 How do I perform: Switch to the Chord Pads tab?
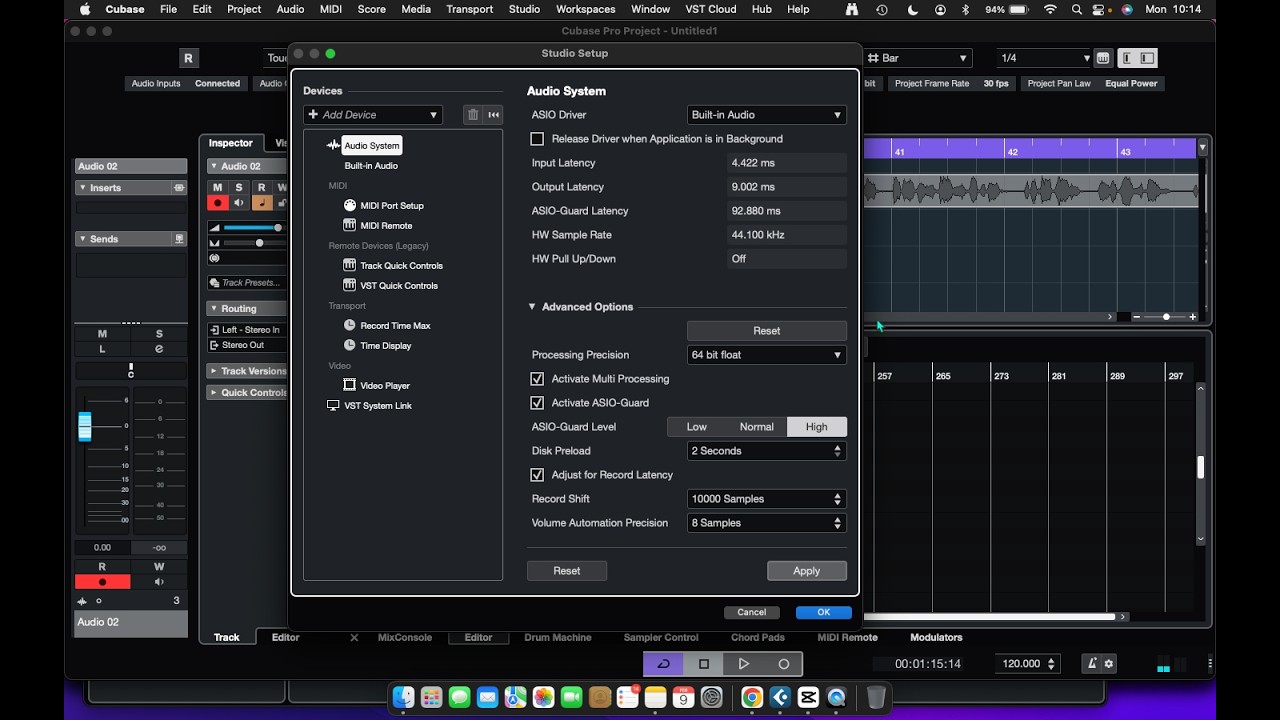click(758, 637)
